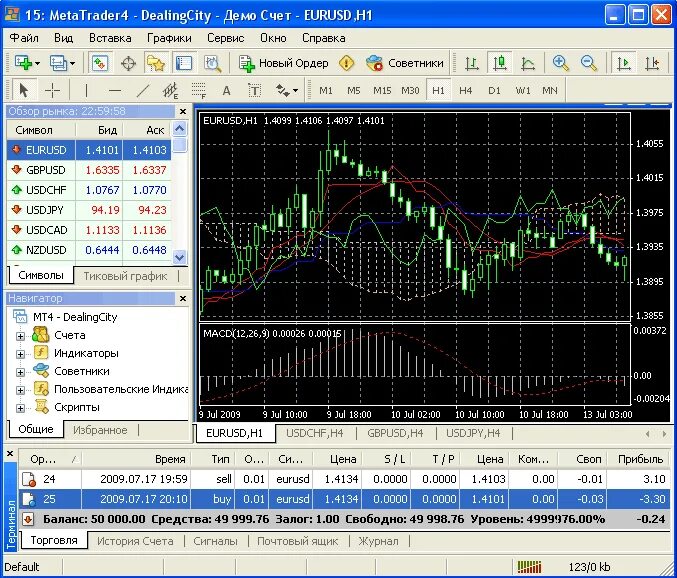Viewport: 677px width, 578px height.
Task: Open the Strategy Tester icon
Action: click(x=212, y=63)
